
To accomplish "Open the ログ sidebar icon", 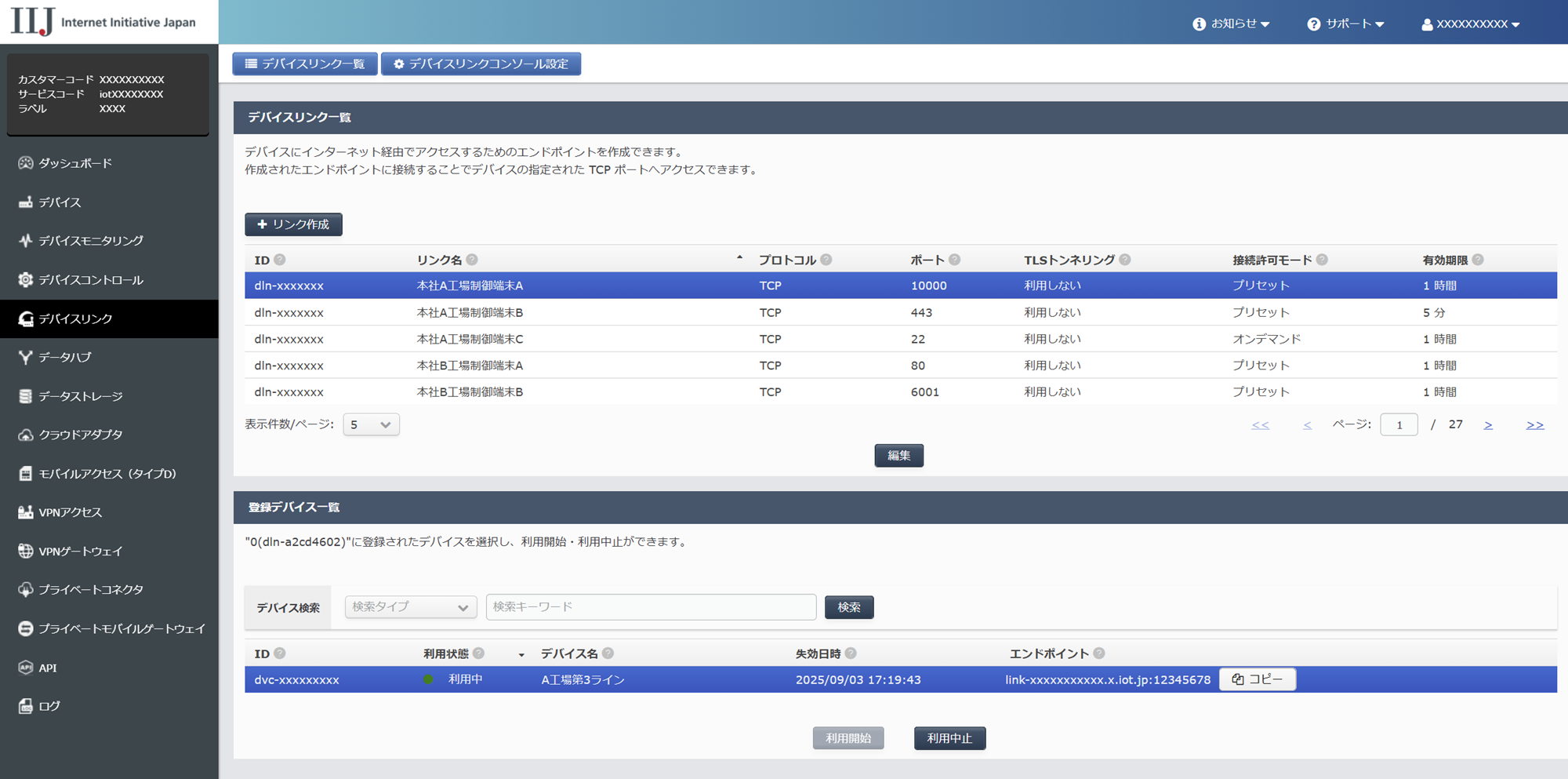I will point(26,706).
